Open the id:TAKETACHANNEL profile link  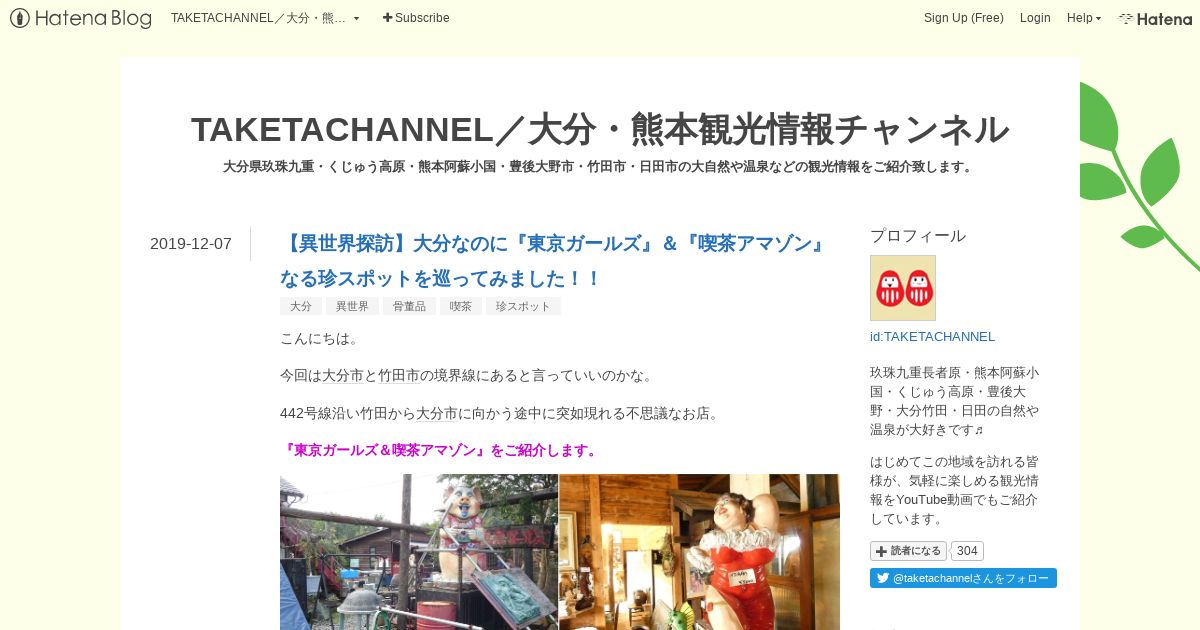point(932,337)
